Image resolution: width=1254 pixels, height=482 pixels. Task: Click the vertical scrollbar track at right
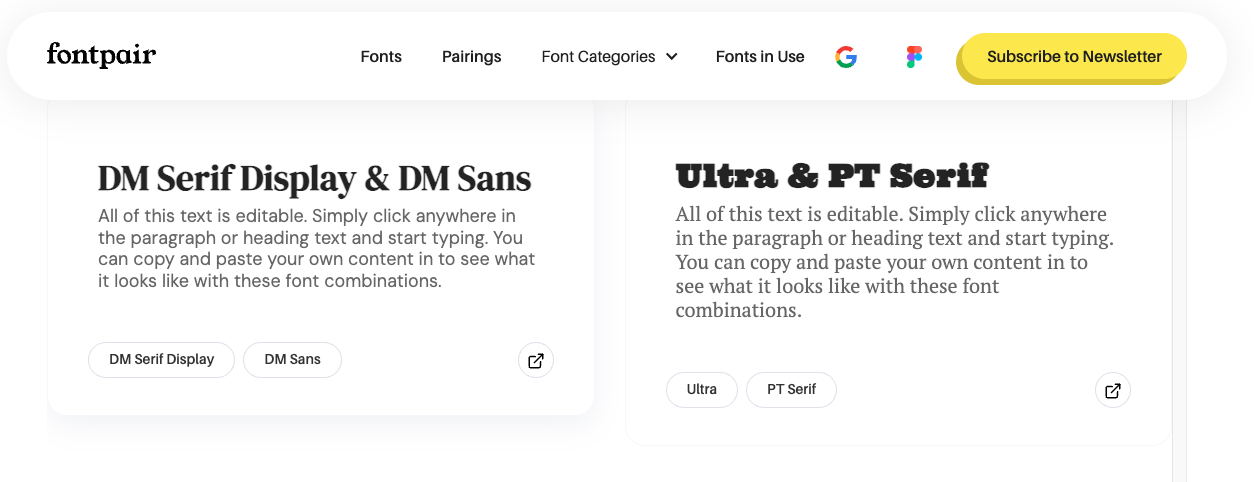coord(1180,290)
